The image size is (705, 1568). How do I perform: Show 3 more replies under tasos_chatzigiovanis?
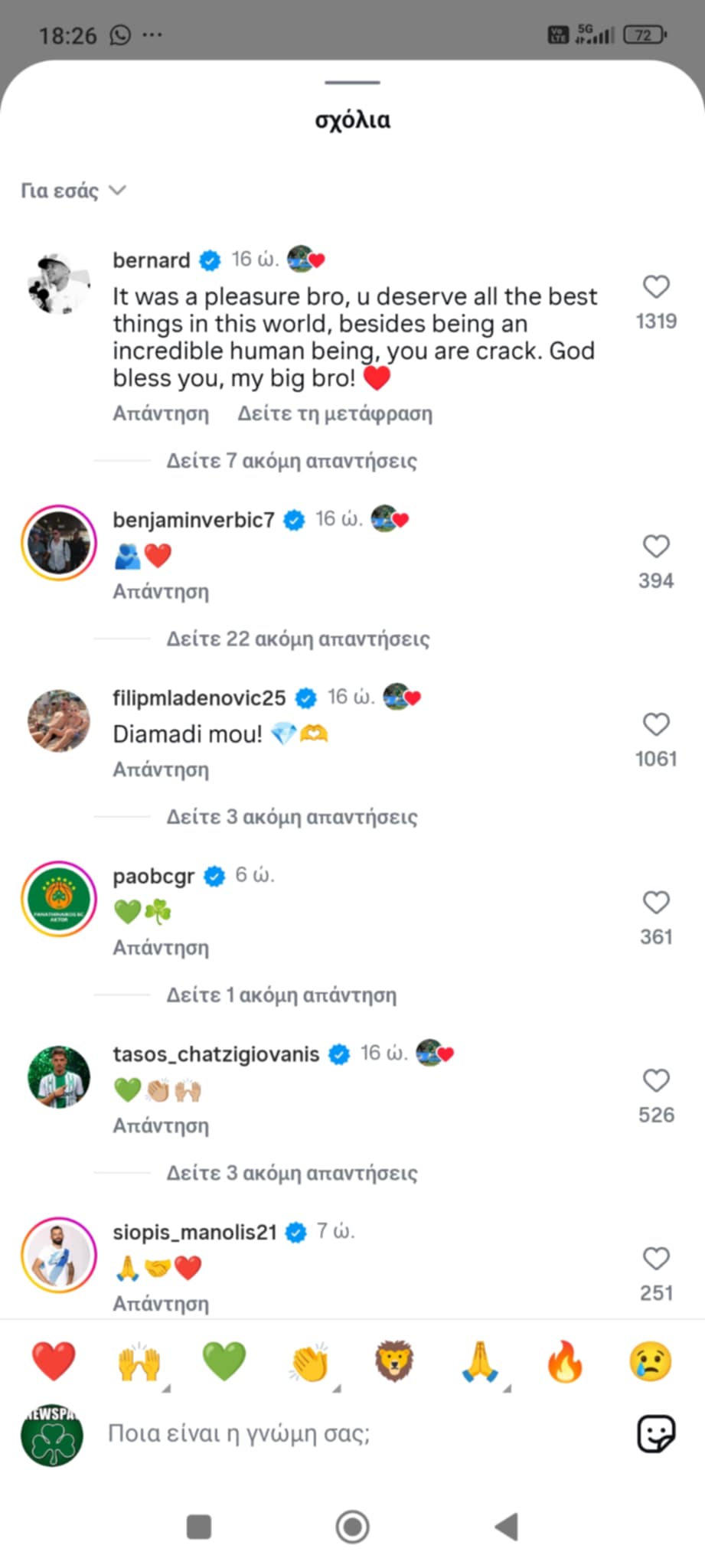292,1173
